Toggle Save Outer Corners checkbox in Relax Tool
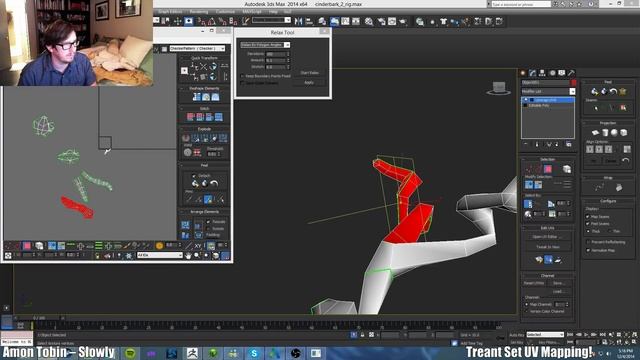 click(x=242, y=82)
